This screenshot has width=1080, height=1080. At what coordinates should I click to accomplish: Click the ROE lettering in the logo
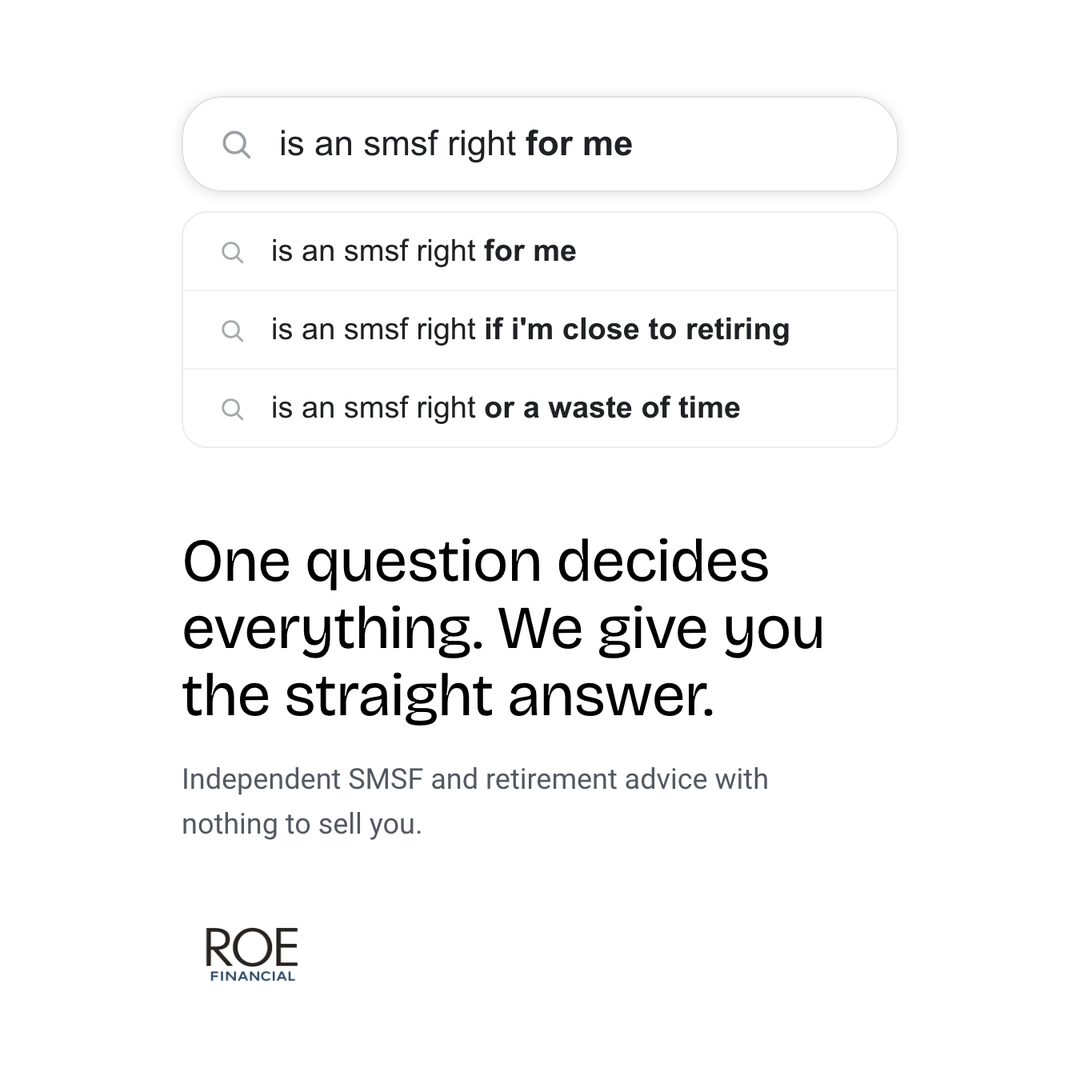click(x=251, y=947)
